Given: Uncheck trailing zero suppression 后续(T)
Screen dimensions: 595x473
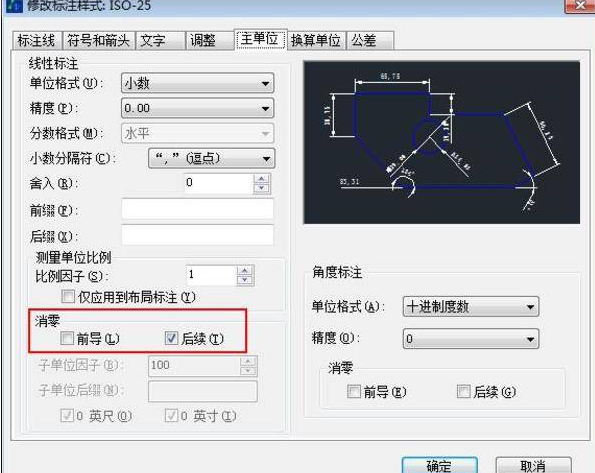Looking at the screenshot, I should tap(171, 338).
